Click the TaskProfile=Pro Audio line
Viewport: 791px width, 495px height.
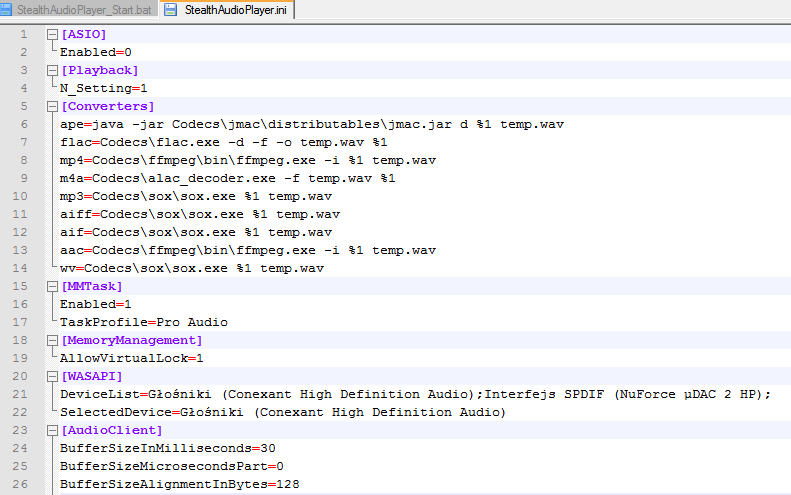tap(144, 322)
